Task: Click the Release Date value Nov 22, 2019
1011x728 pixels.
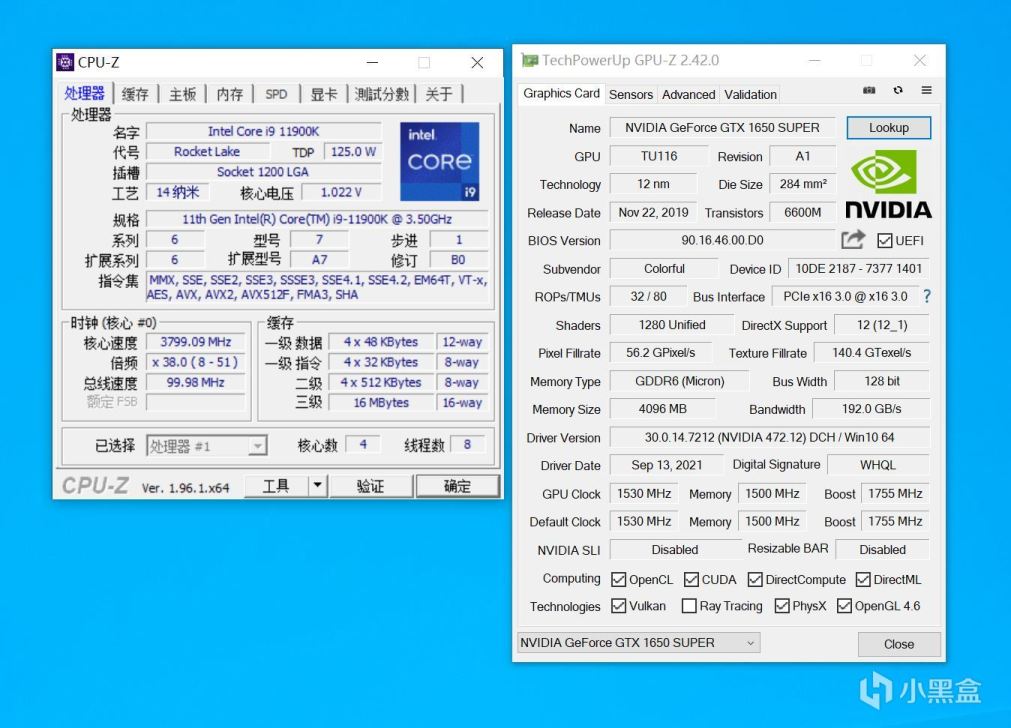Action: click(653, 212)
